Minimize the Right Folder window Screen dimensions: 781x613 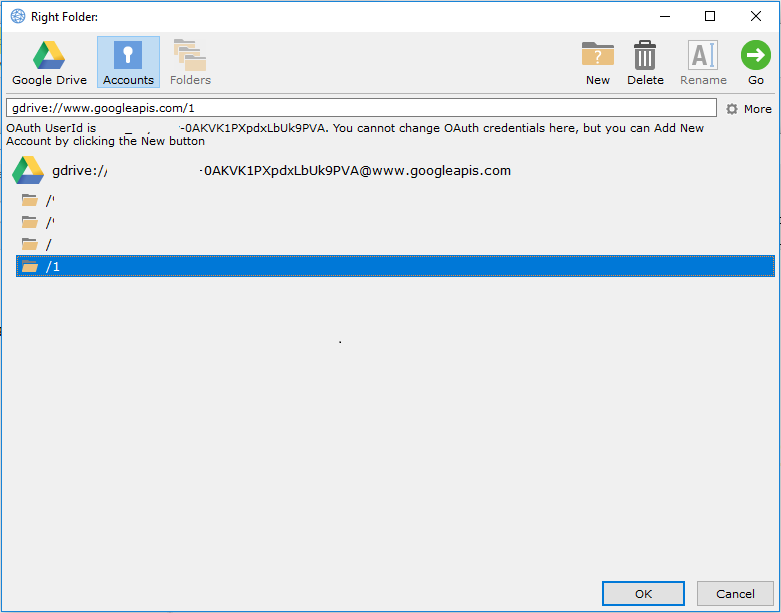[664, 16]
